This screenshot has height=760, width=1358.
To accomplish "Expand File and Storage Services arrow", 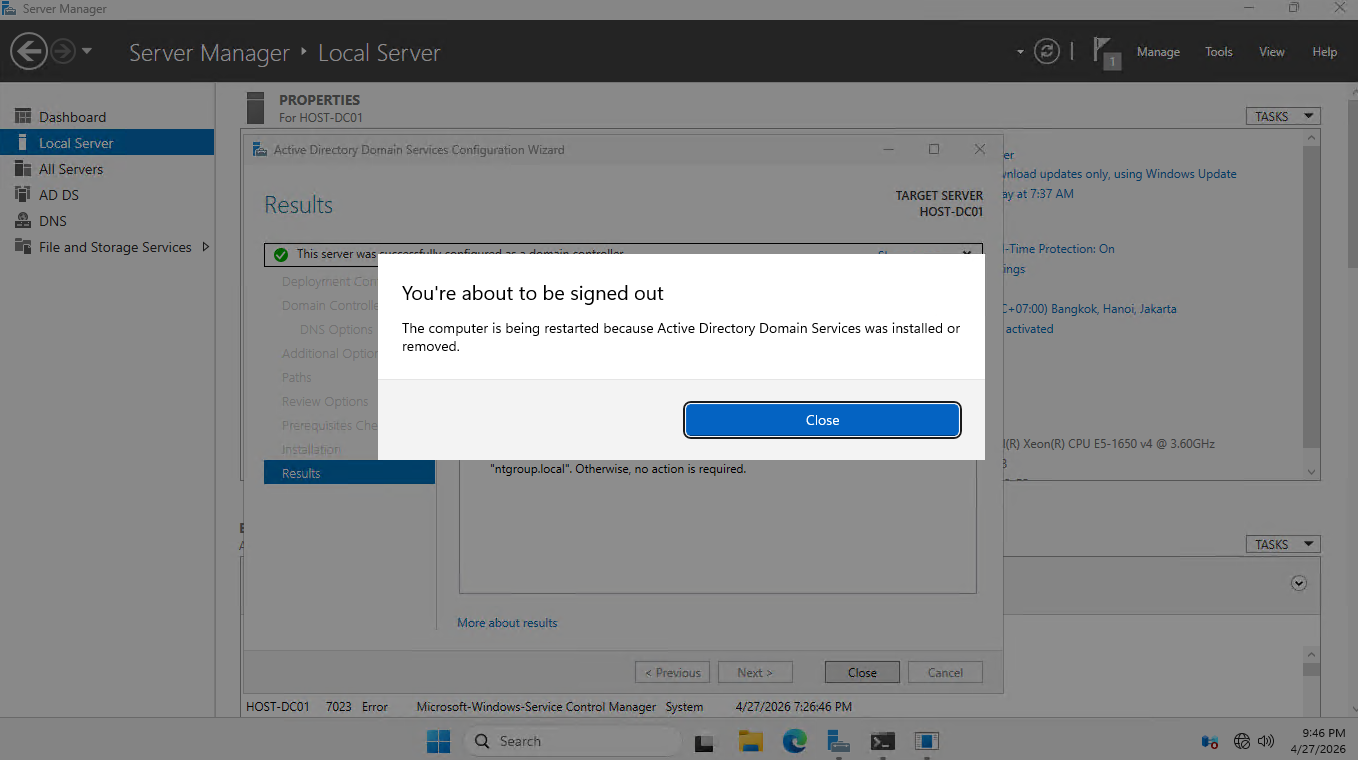I will point(206,247).
